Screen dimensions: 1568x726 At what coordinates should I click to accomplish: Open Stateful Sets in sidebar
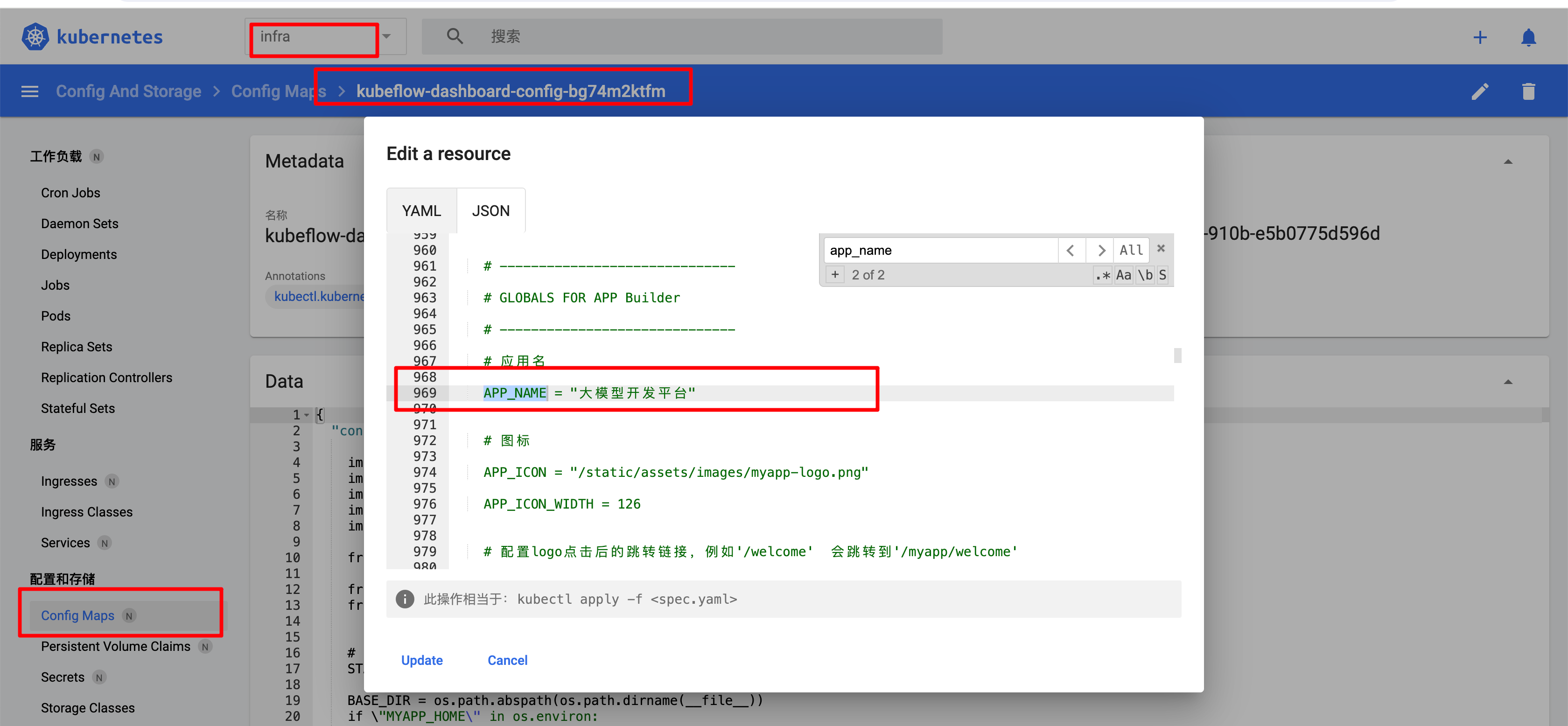click(78, 408)
